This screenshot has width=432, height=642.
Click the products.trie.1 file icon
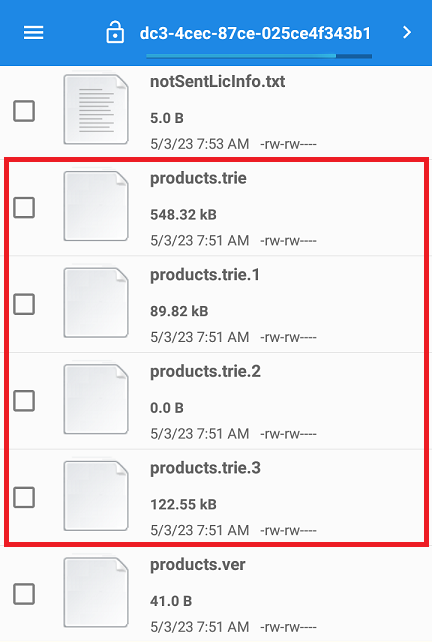(96, 303)
